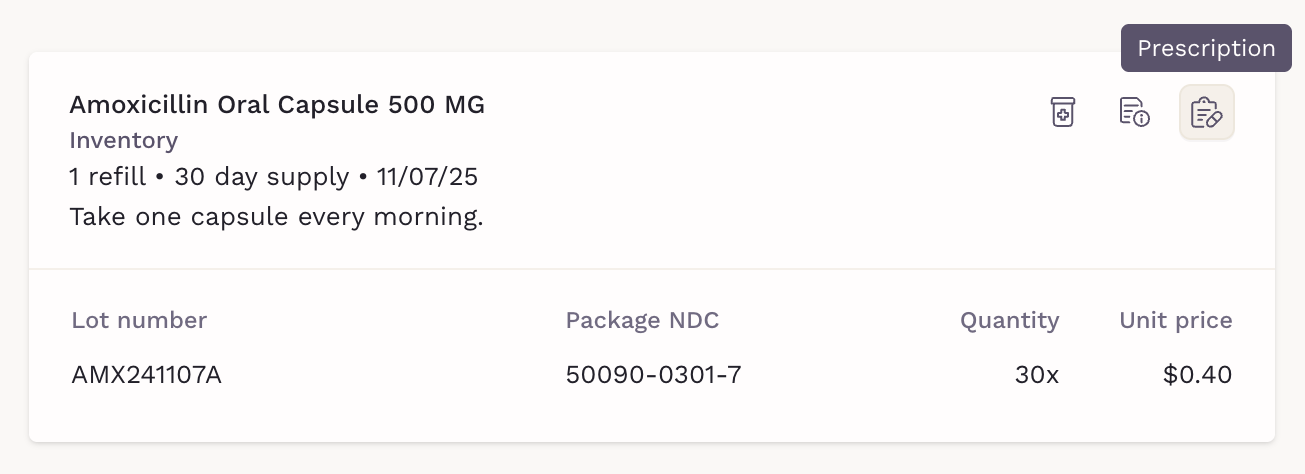This screenshot has width=1305, height=474.
Task: Click the Prescription tooltip label
Action: (x=1206, y=48)
